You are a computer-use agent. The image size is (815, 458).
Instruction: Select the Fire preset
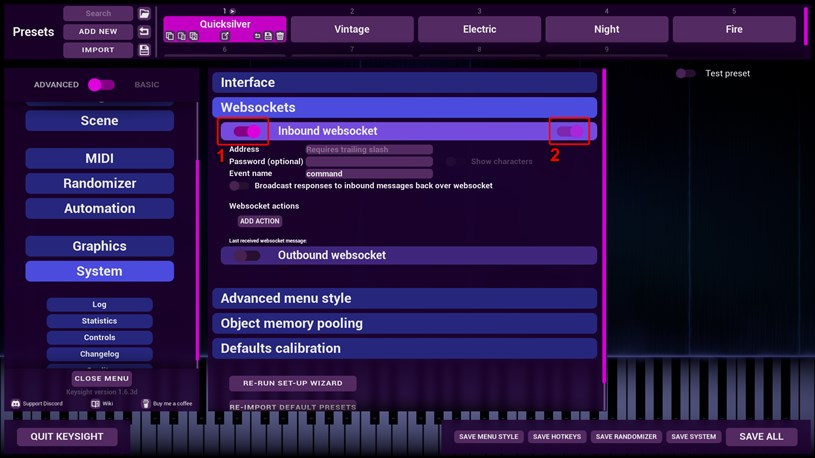click(x=734, y=29)
